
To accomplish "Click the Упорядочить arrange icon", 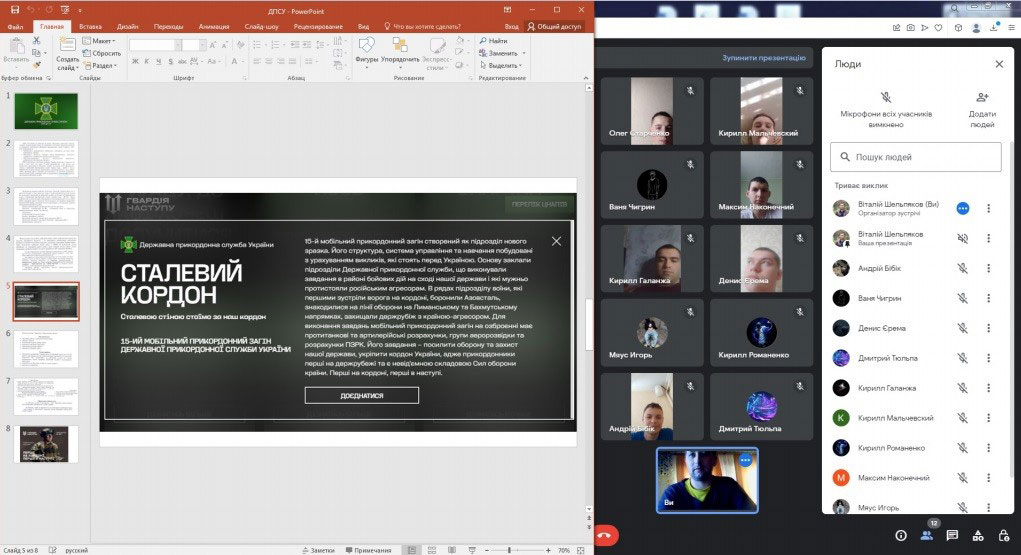I will pyautogui.click(x=400, y=45).
